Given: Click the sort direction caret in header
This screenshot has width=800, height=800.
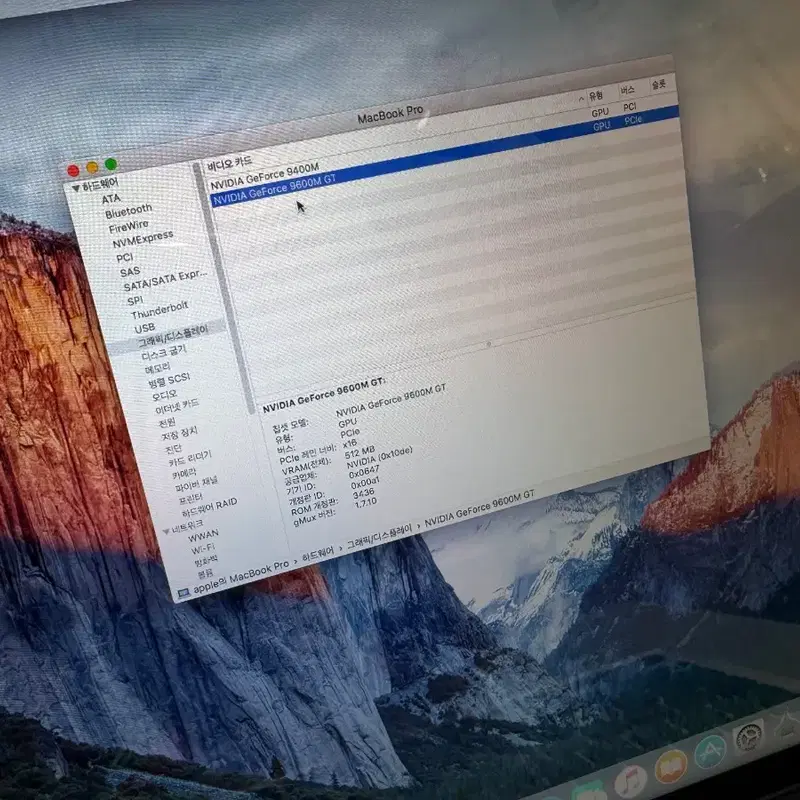Looking at the screenshot, I should [581, 98].
